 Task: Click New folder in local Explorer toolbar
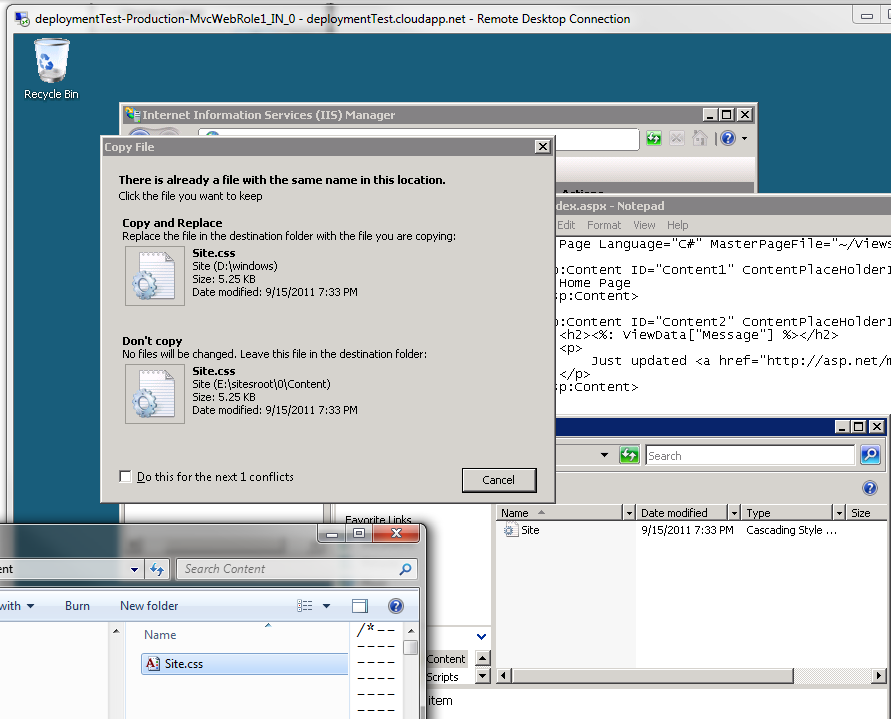(x=149, y=606)
